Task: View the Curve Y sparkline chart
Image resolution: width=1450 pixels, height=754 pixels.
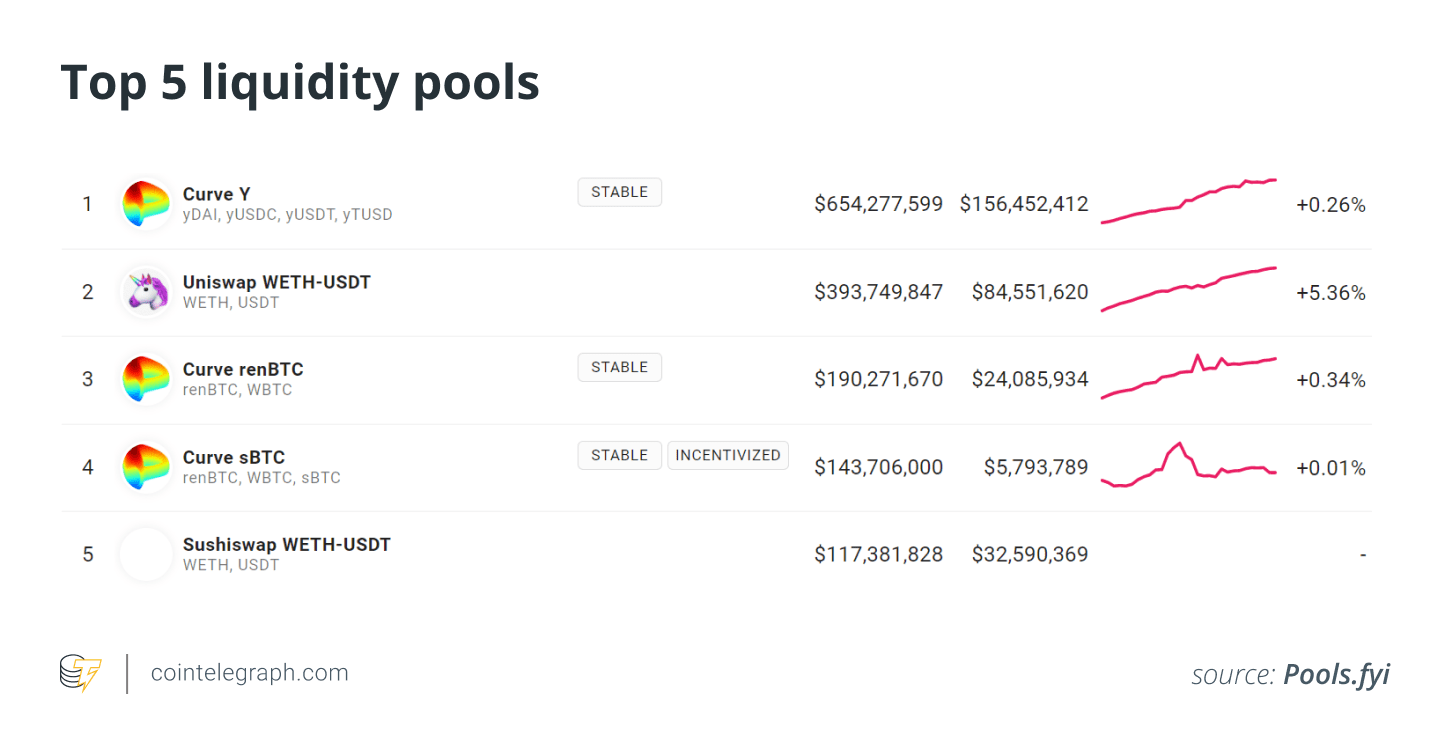Action: [1189, 201]
